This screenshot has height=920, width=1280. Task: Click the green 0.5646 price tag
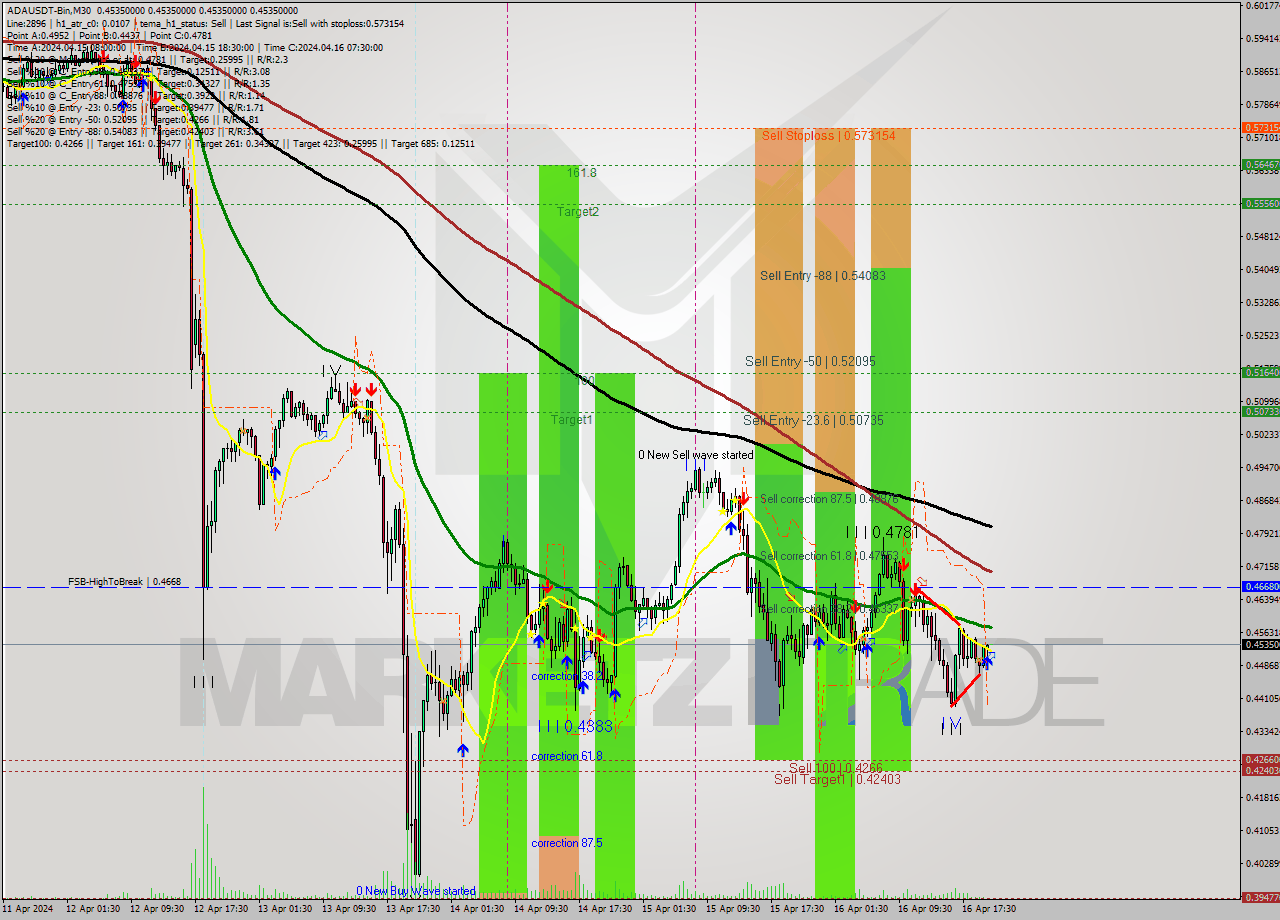1259,164
